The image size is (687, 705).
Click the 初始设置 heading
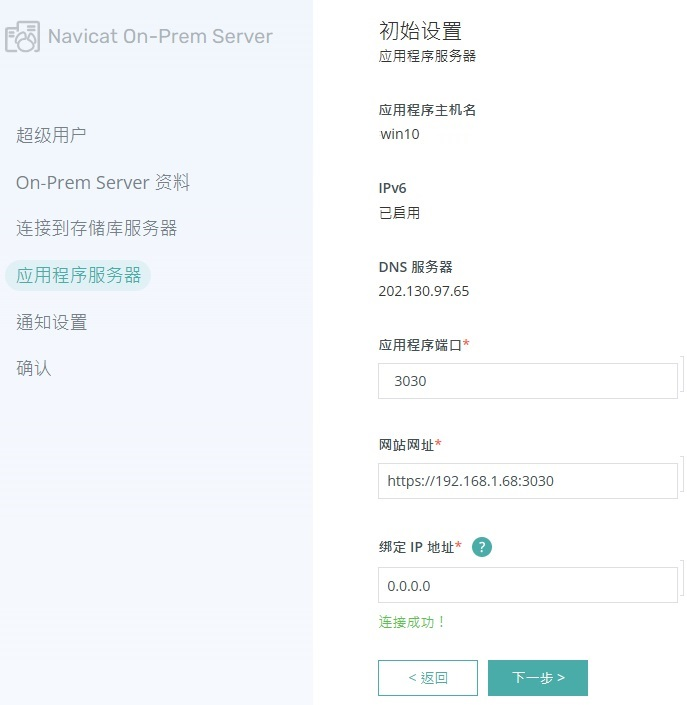[420, 31]
